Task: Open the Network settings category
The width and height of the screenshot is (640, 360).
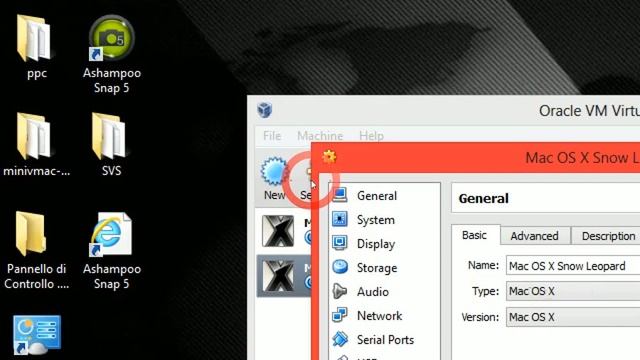Action: (x=380, y=316)
